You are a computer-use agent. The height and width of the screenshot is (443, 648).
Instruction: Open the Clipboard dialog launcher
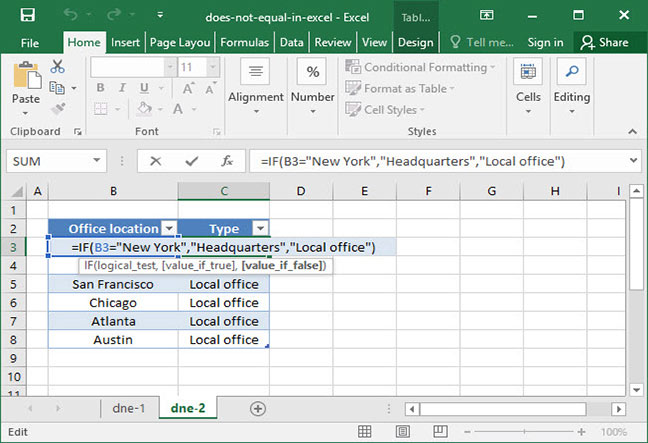(x=77, y=131)
